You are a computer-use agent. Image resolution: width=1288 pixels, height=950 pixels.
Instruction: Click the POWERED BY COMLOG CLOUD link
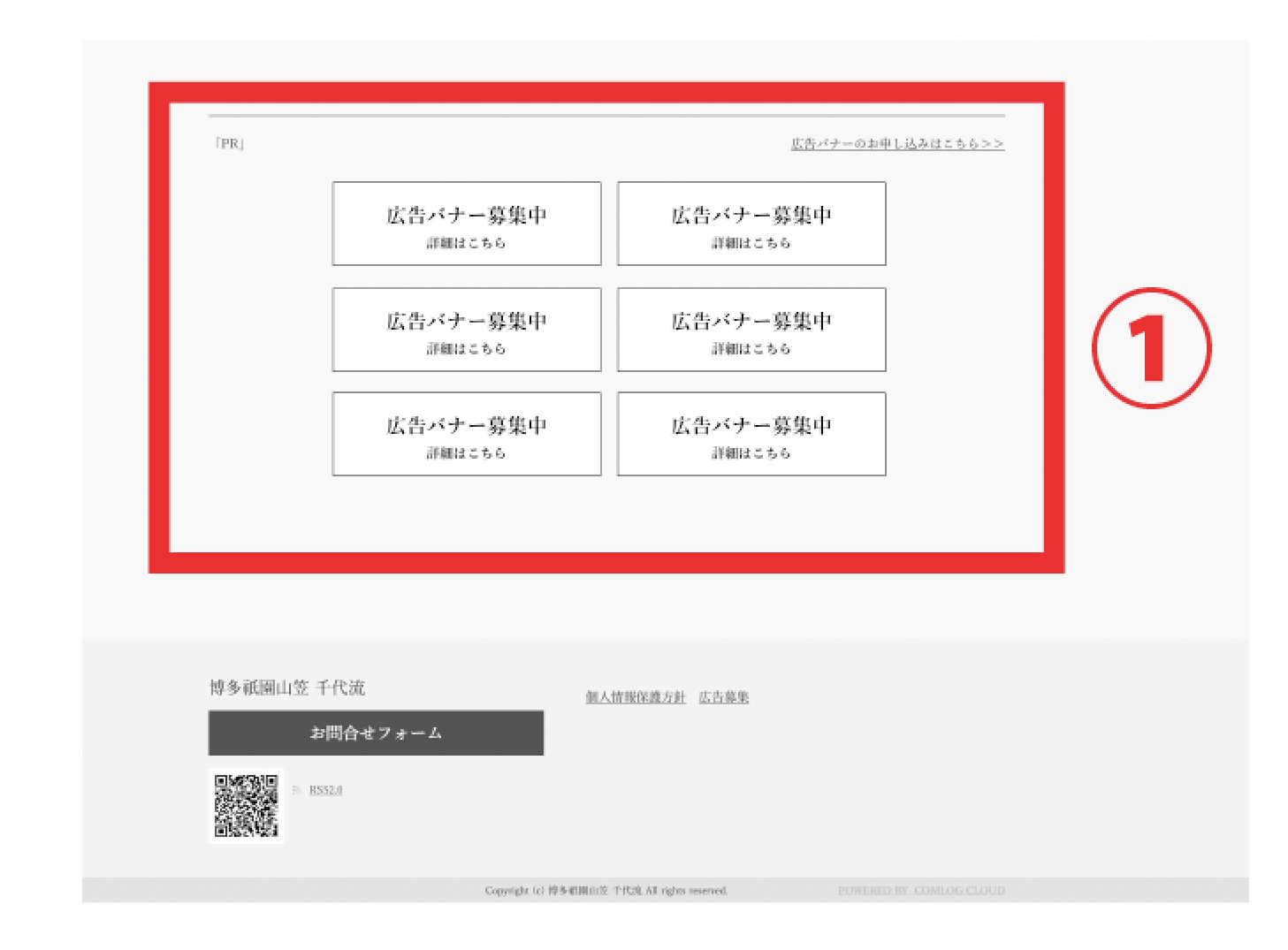(921, 891)
